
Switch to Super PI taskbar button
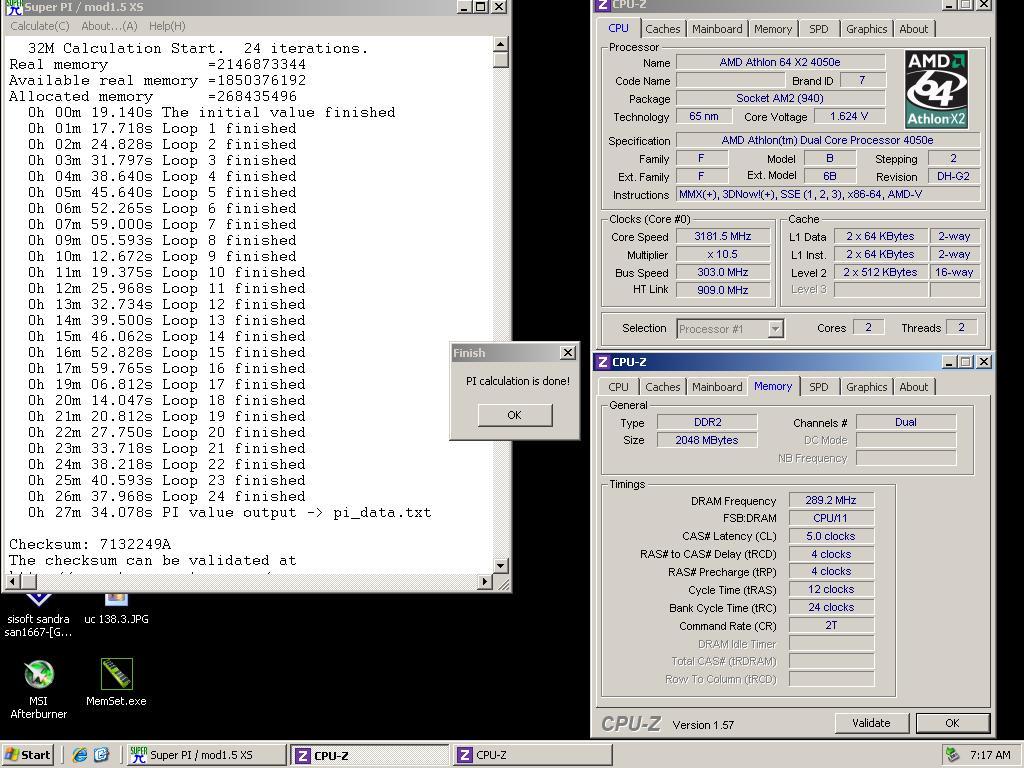206,755
